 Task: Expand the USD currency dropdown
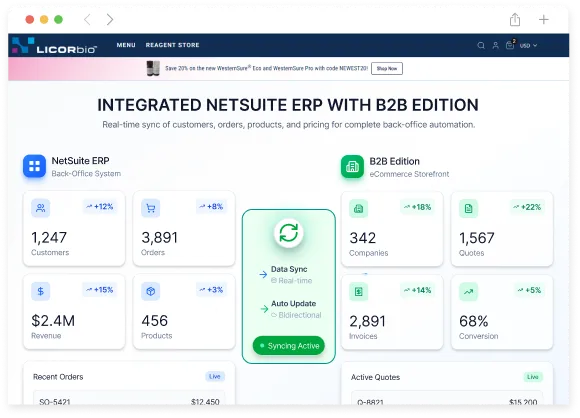coord(528,45)
